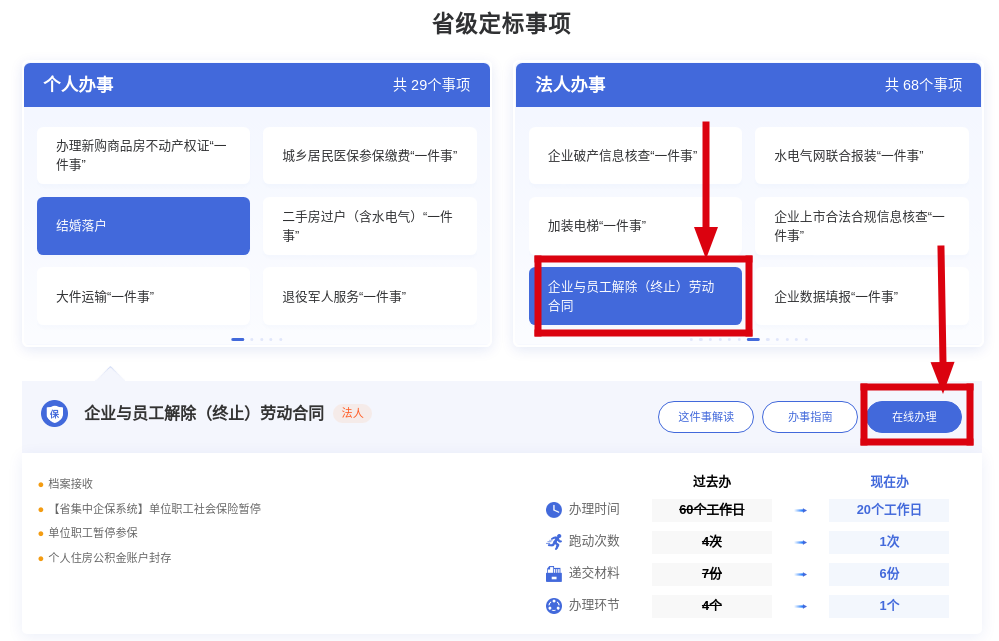Click the 档案接收 list item
The width and height of the screenshot is (999, 641).
70,484
